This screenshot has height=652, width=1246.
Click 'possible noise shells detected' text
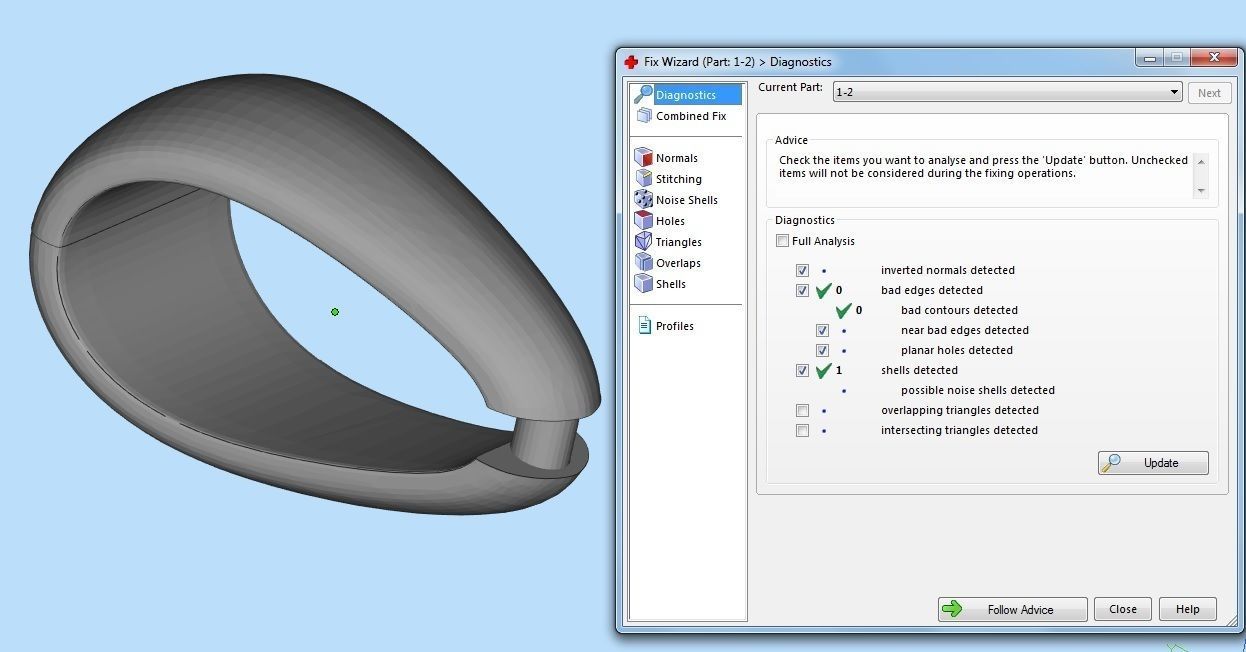pos(978,390)
